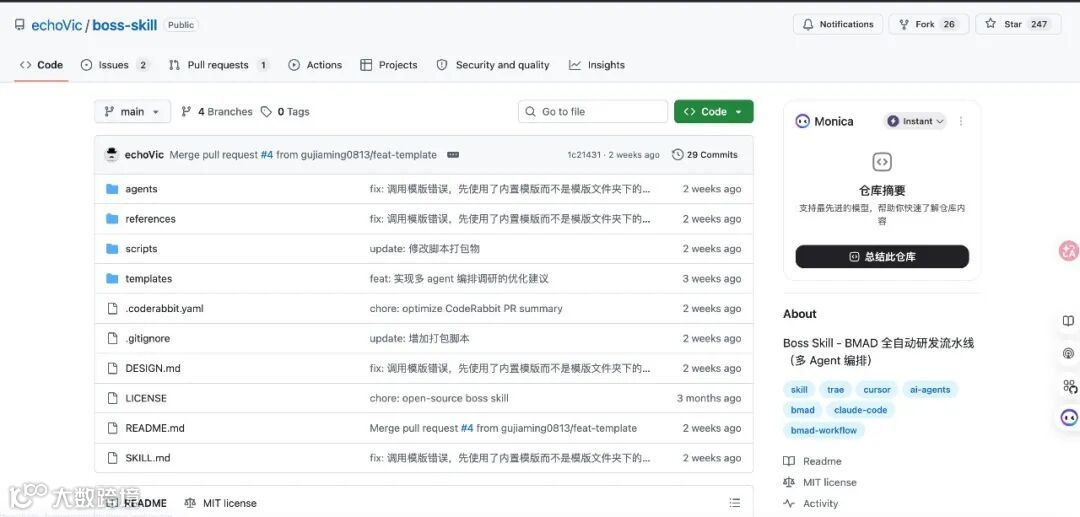This screenshot has width=1080, height=517.
Task: Switch to the Code tab
Action: click(x=41, y=65)
